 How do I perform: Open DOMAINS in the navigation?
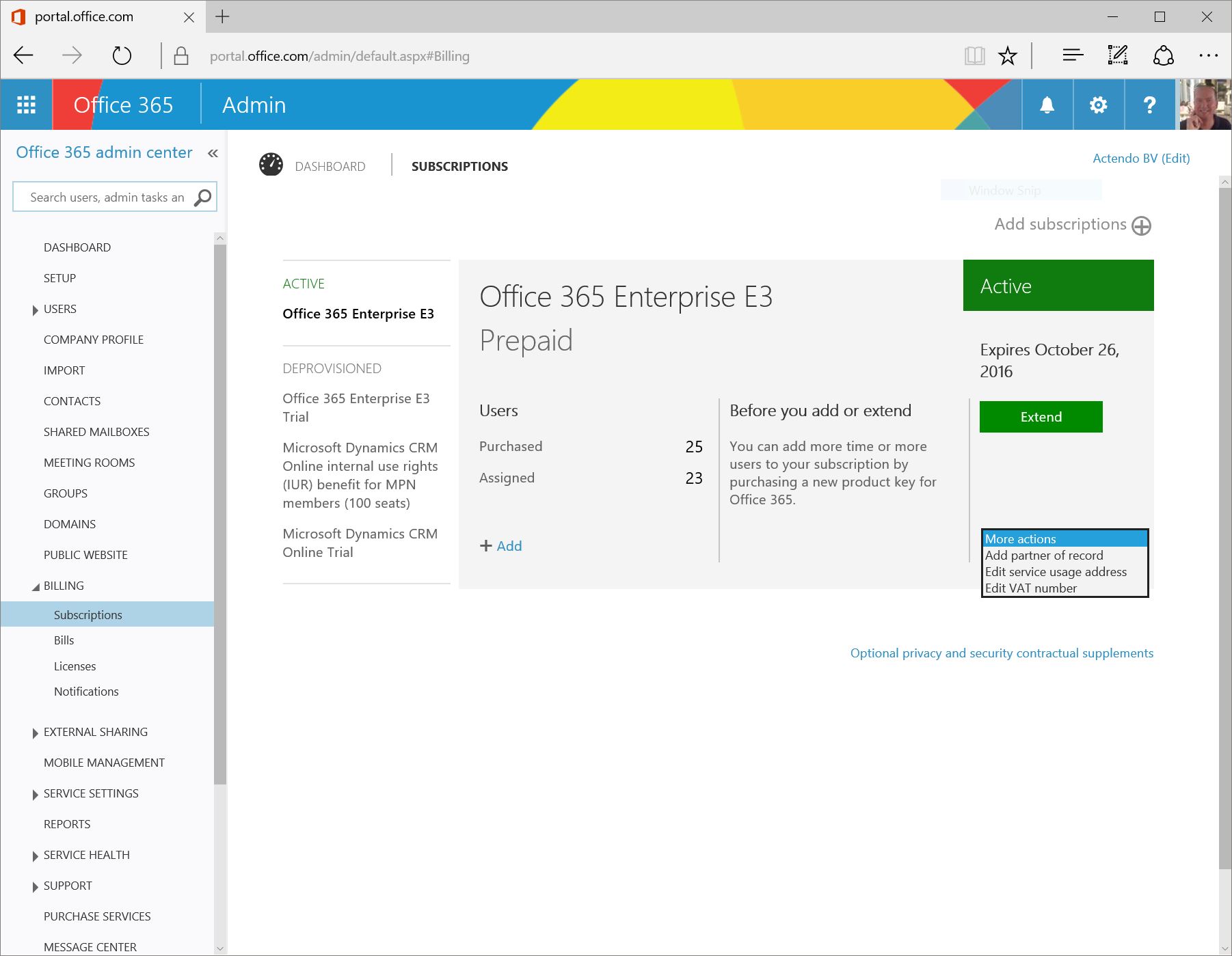(70, 524)
